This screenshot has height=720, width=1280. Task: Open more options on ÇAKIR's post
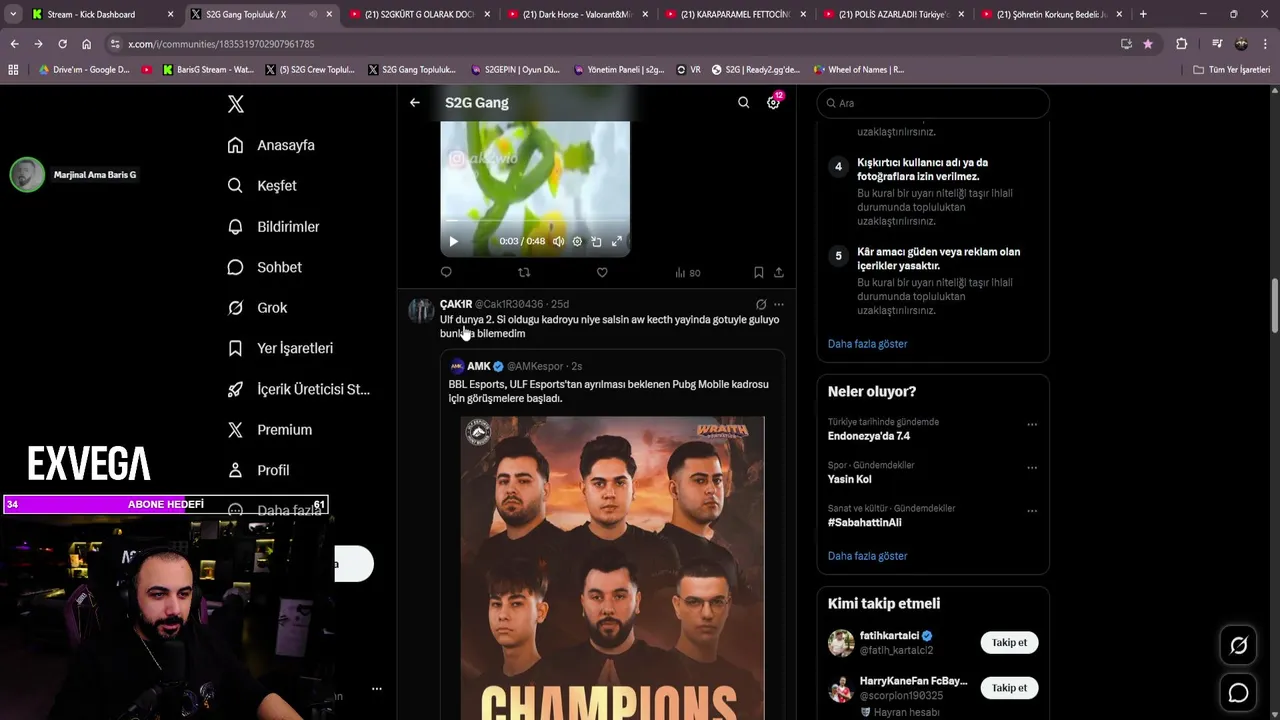(x=779, y=304)
